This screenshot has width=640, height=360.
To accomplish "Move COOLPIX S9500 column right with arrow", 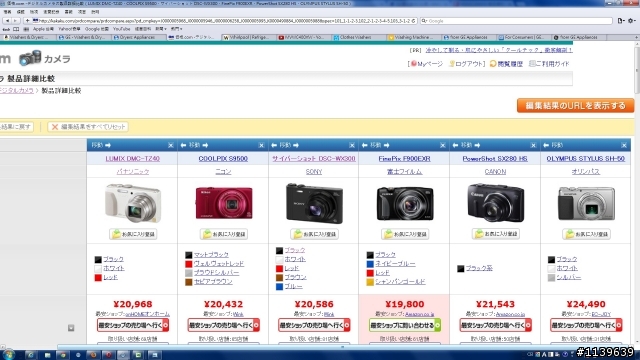I will click(205, 145).
